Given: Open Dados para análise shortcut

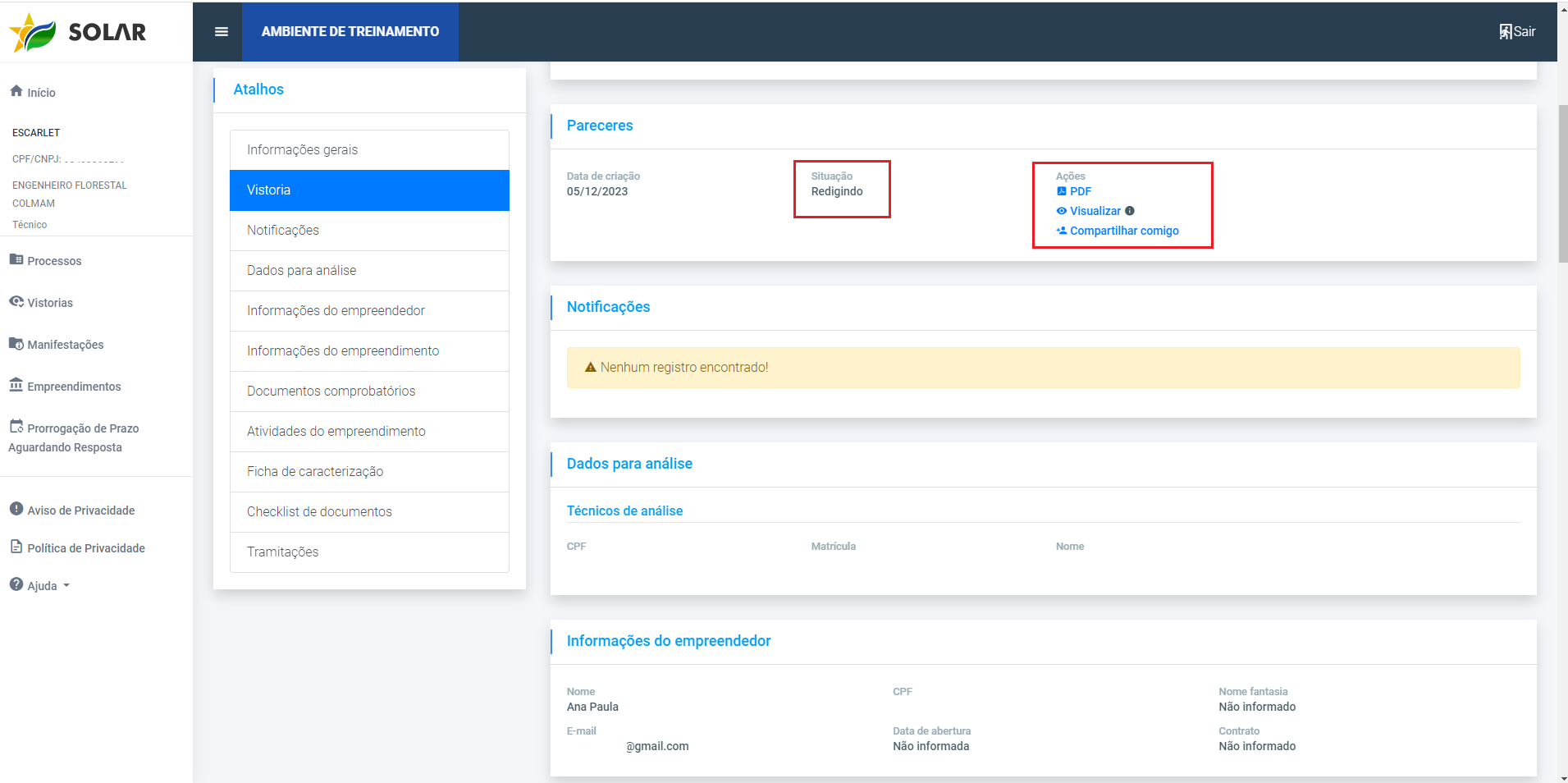Looking at the screenshot, I should (x=369, y=271).
